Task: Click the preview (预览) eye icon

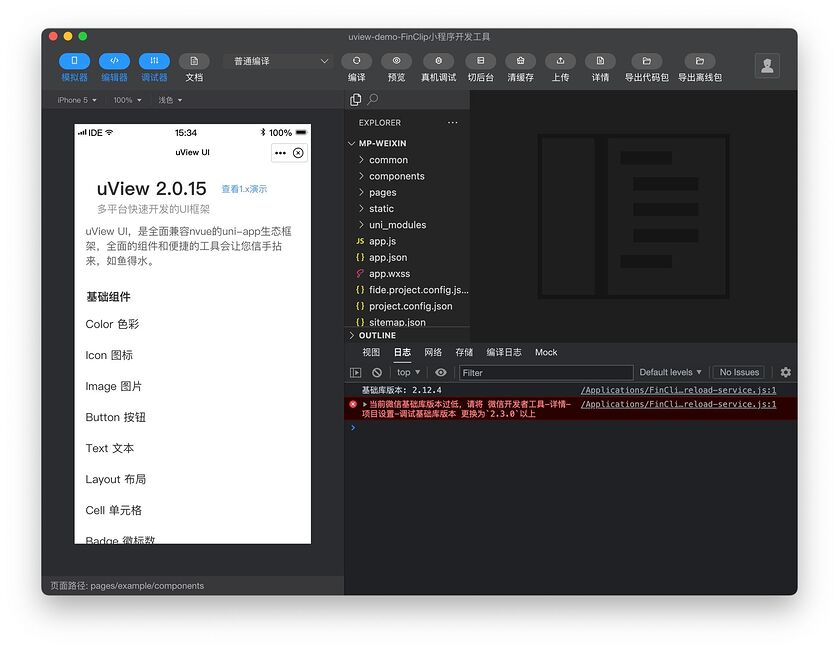Action: click(x=396, y=61)
